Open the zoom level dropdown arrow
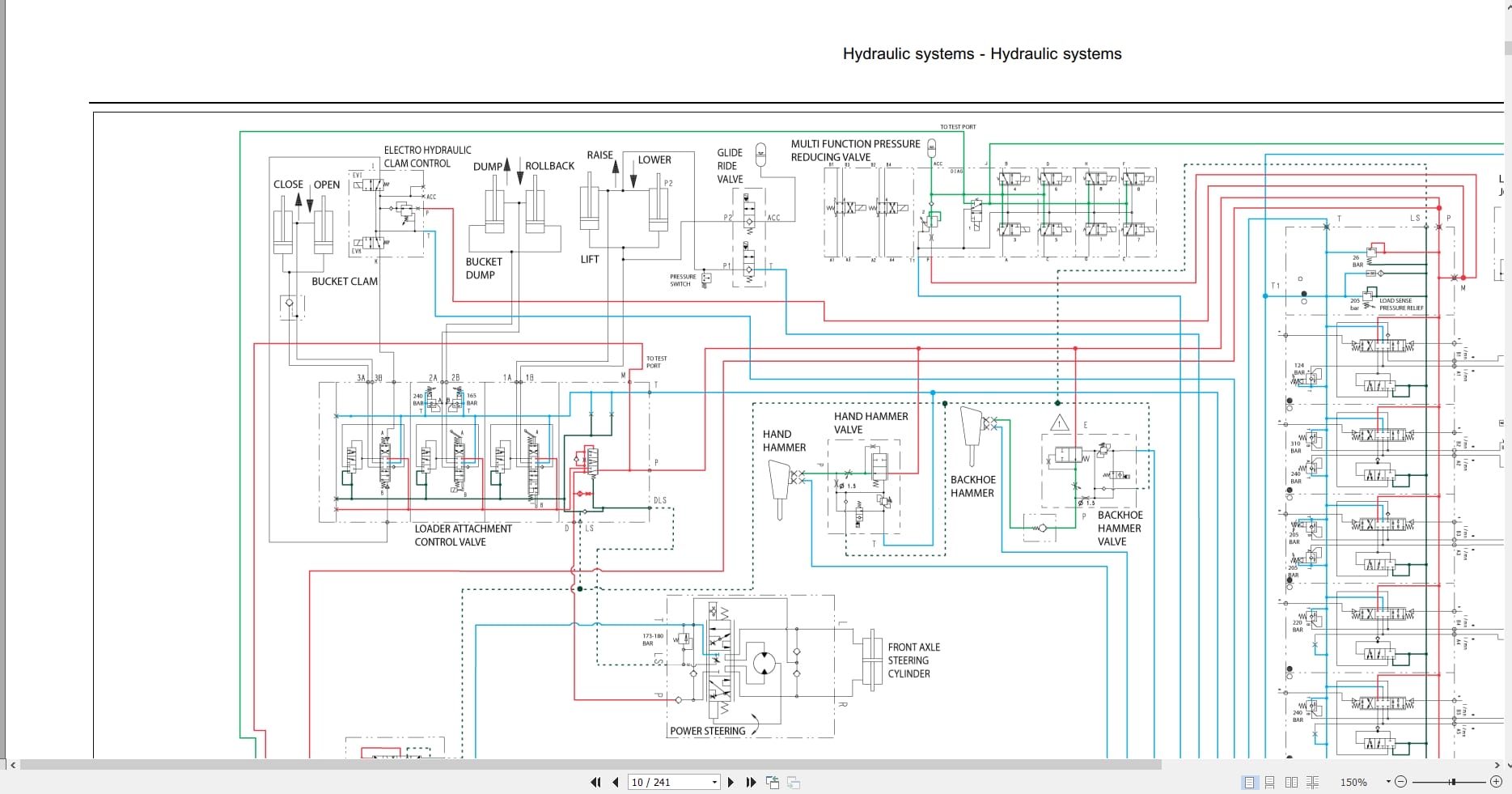 1387,782
